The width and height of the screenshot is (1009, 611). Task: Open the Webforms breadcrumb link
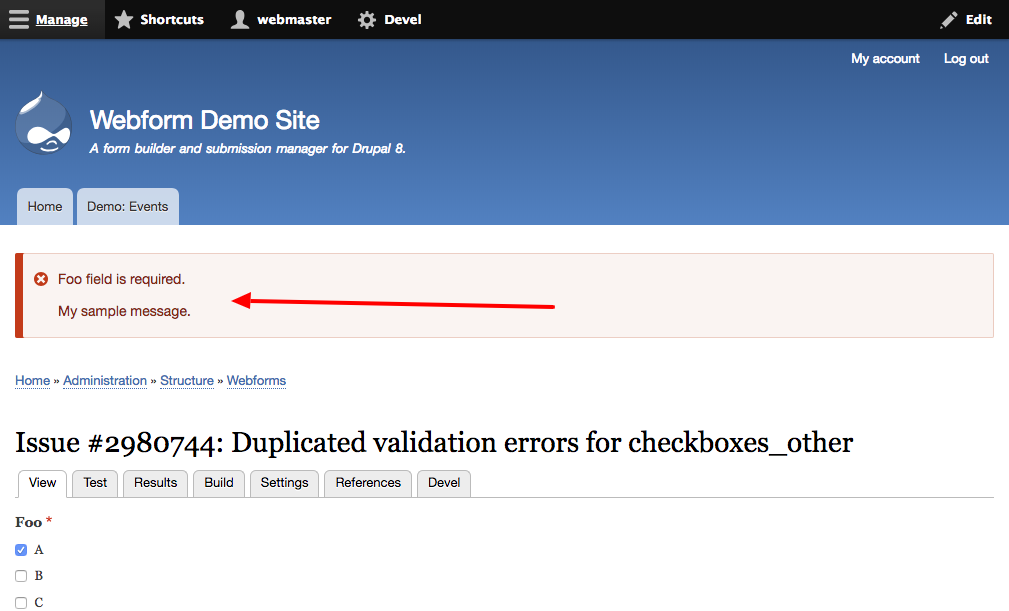pos(256,381)
